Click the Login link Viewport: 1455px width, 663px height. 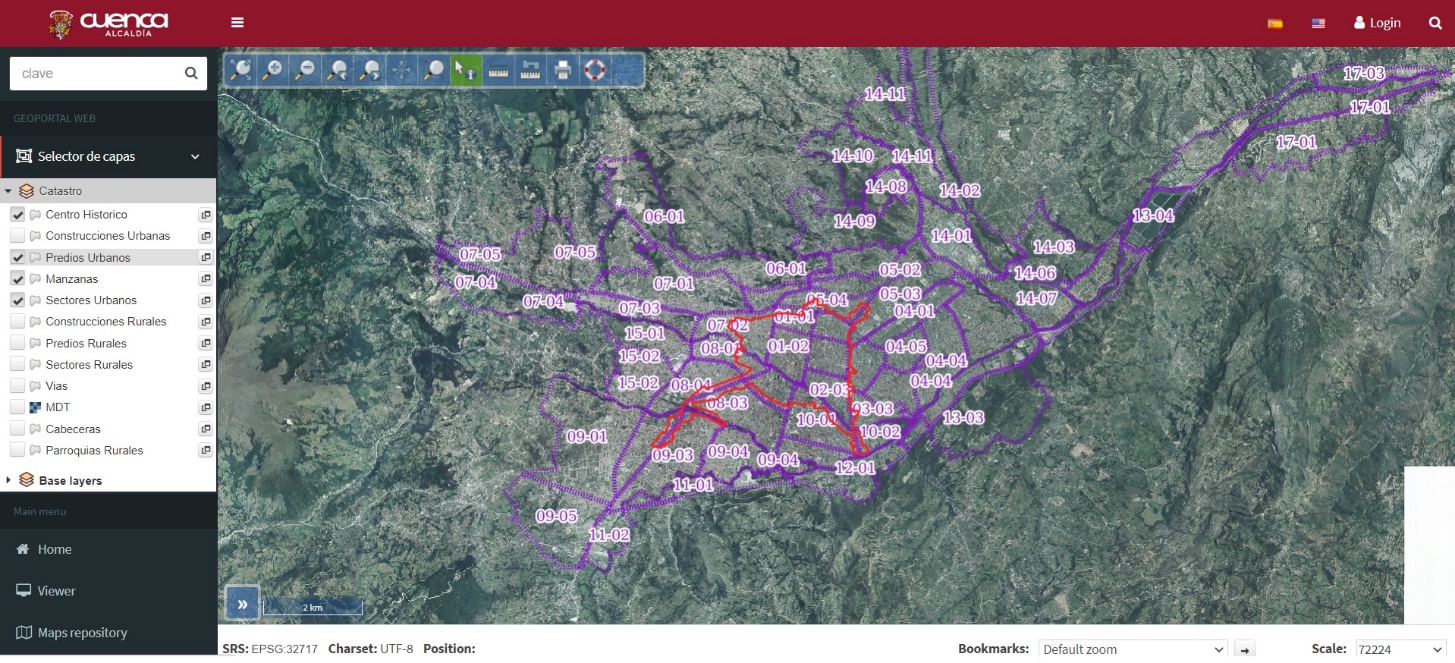pos(1377,23)
